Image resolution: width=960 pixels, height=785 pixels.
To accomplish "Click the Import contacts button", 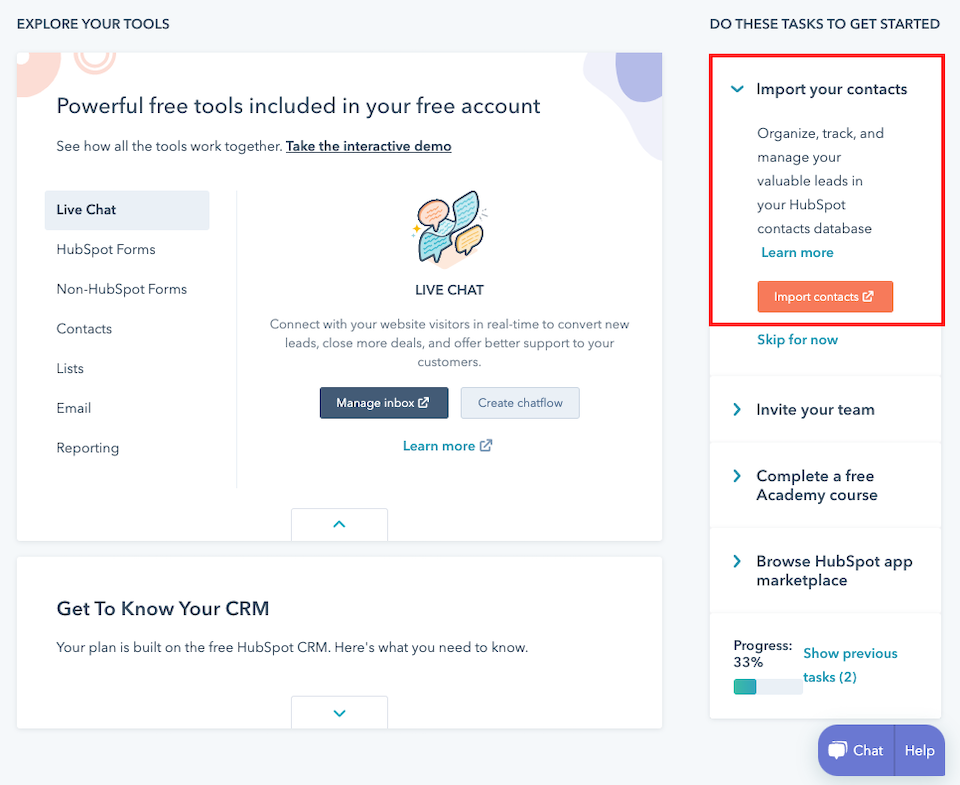I will point(825,296).
